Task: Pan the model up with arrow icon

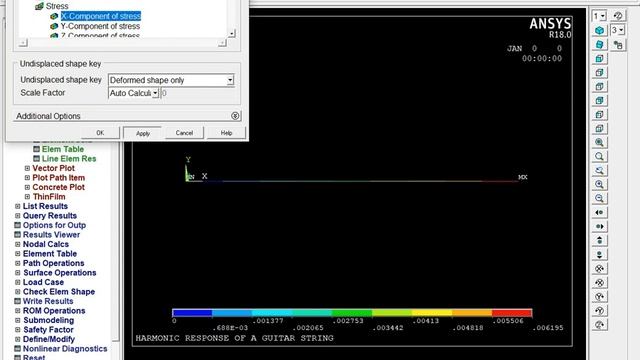Action: (599, 240)
